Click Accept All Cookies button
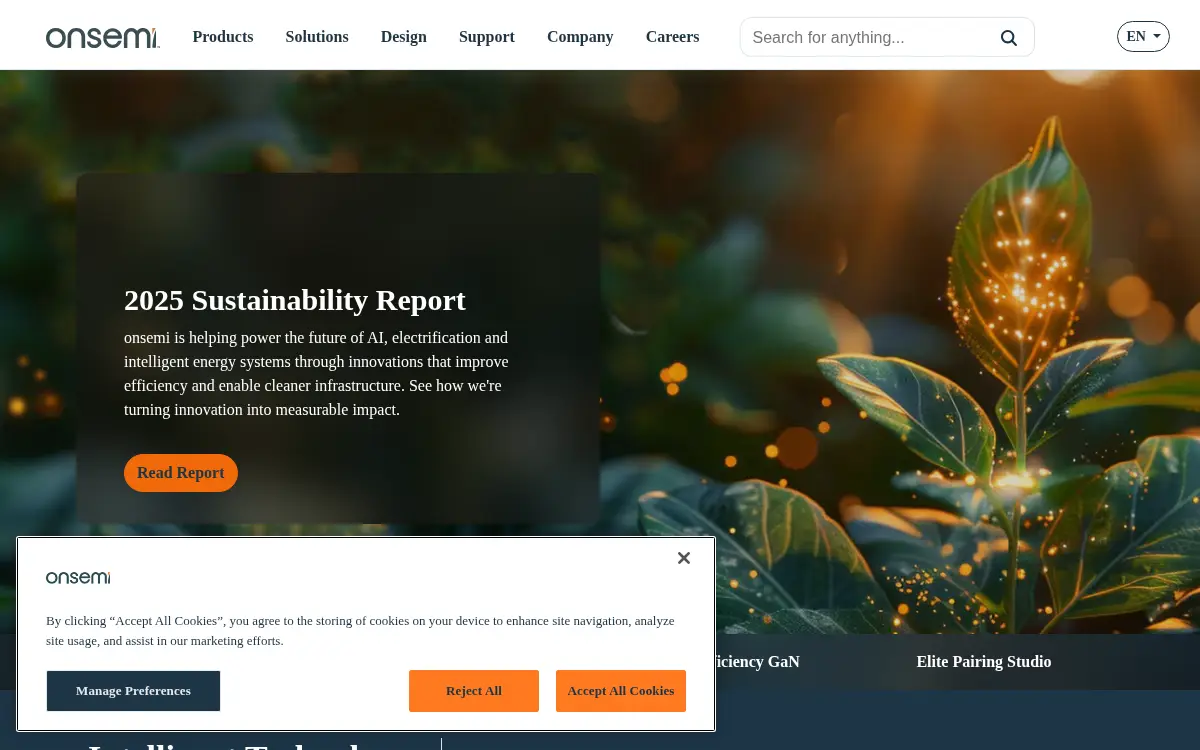Viewport: 1200px width, 750px height. [x=621, y=691]
